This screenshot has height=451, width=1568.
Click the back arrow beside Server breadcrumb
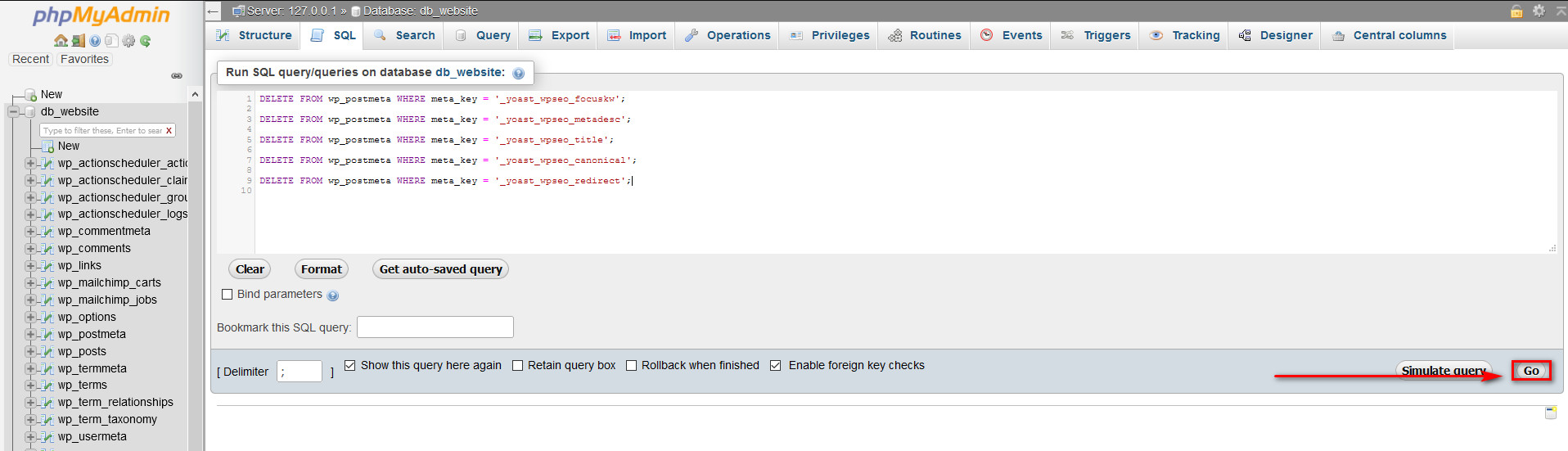(x=214, y=11)
